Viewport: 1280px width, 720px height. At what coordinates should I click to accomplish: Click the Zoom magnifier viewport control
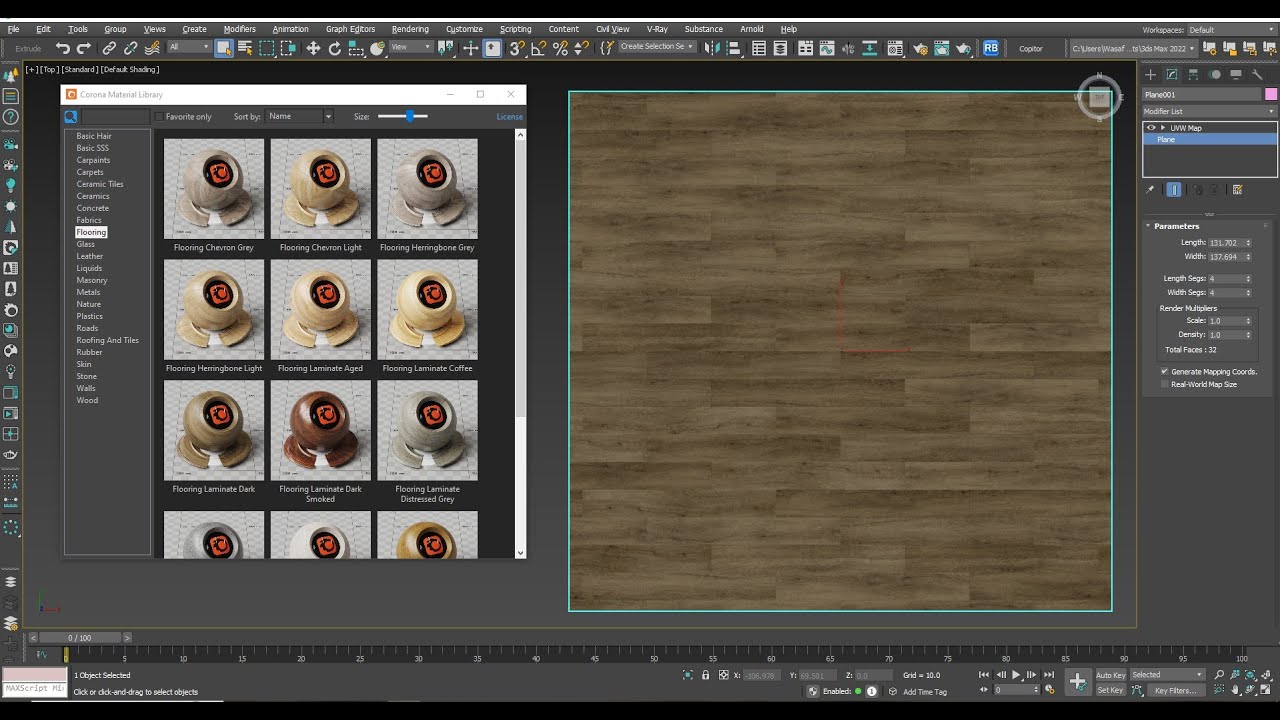1219,675
